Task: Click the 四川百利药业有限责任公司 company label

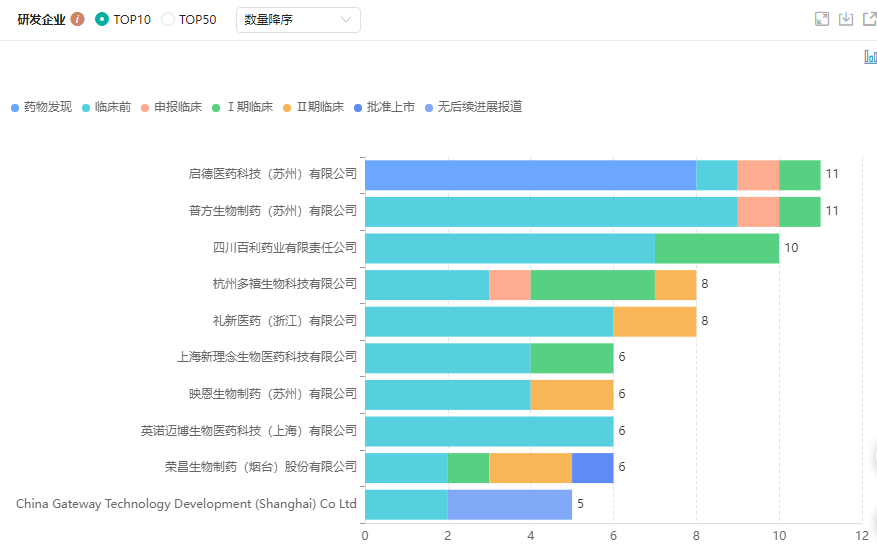Action: (x=285, y=247)
